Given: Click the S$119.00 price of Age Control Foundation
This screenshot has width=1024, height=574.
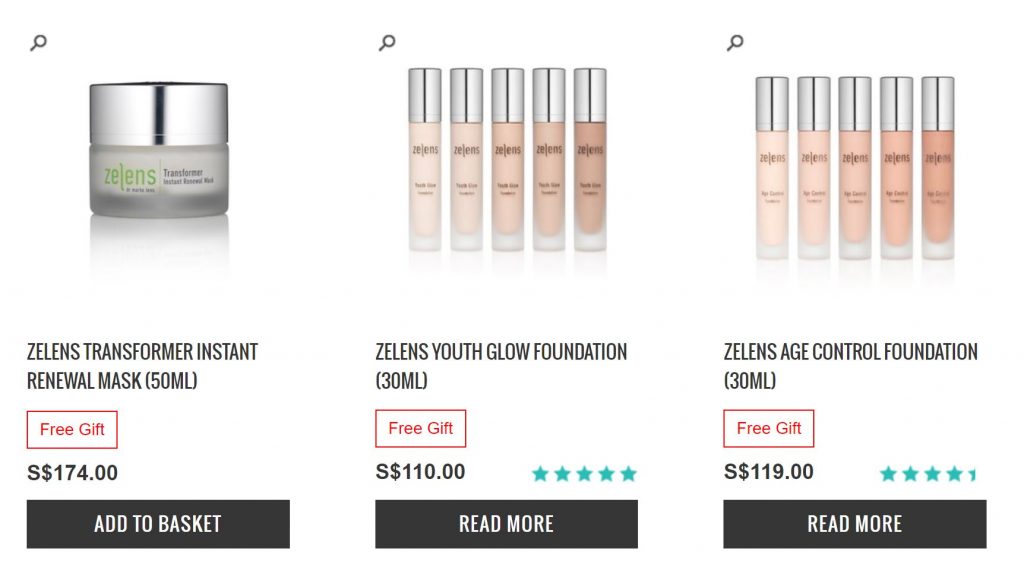Looking at the screenshot, I should coord(769,472).
